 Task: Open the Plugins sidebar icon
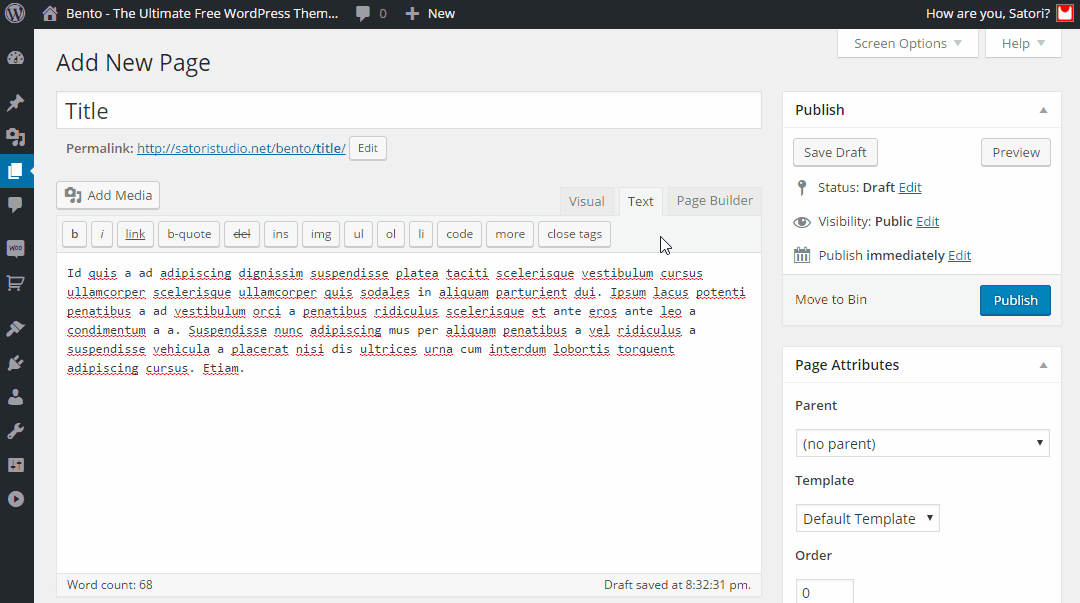[15, 363]
